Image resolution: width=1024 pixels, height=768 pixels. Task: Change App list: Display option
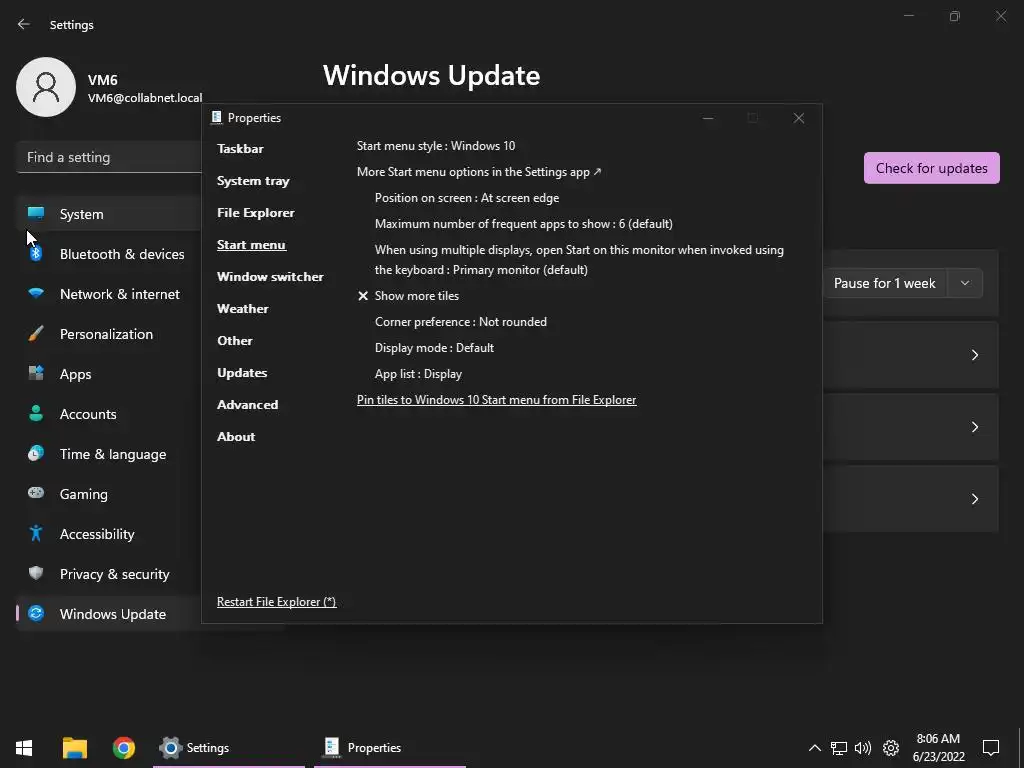[x=418, y=374]
